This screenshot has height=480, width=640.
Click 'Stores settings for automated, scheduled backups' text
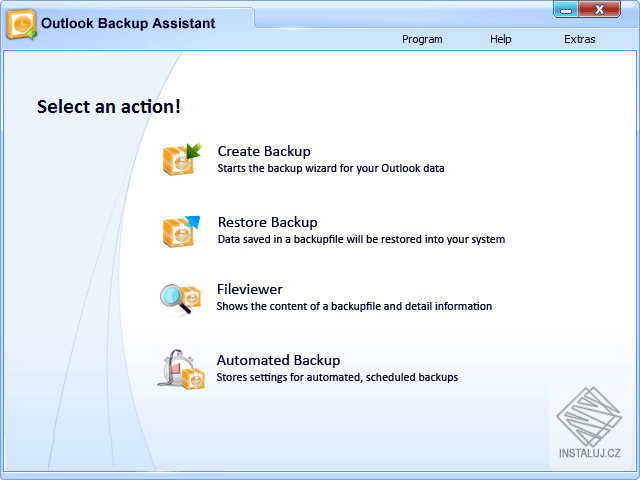point(337,377)
